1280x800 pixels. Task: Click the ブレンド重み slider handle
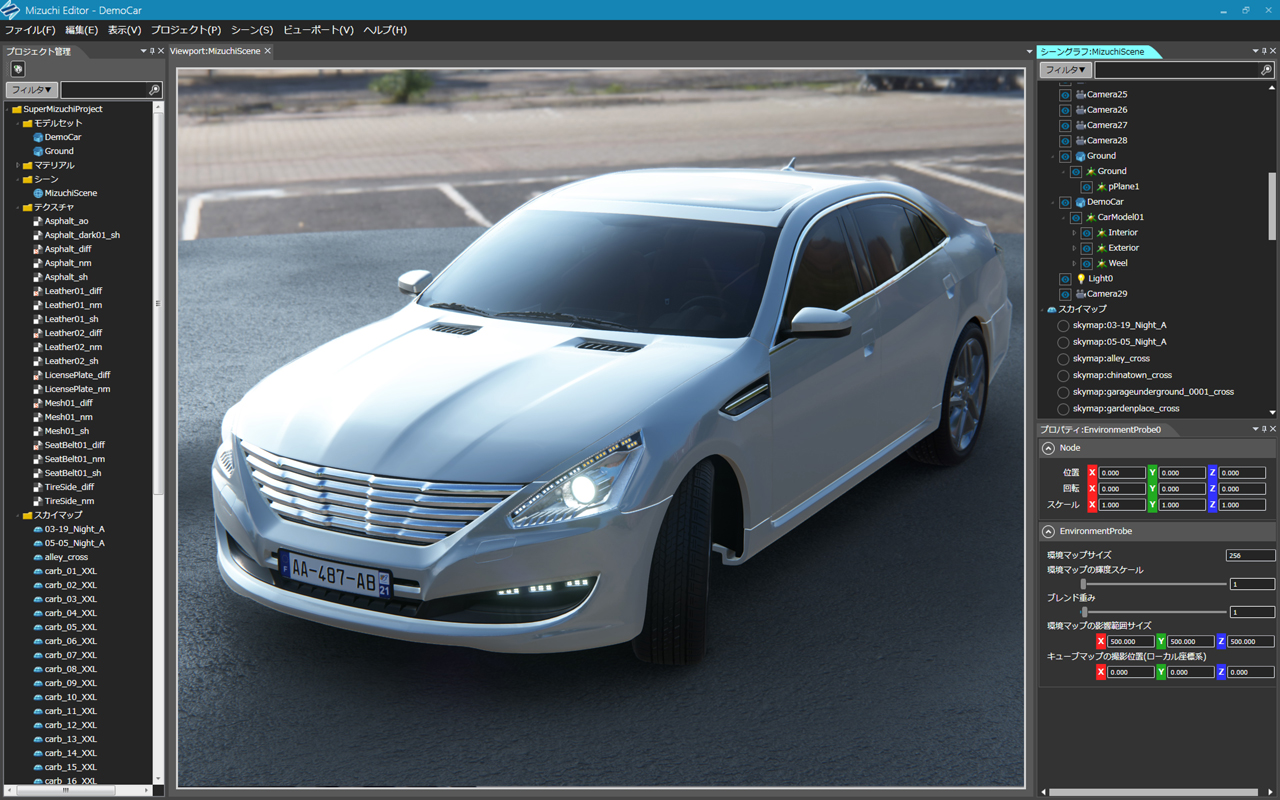tap(1084, 612)
